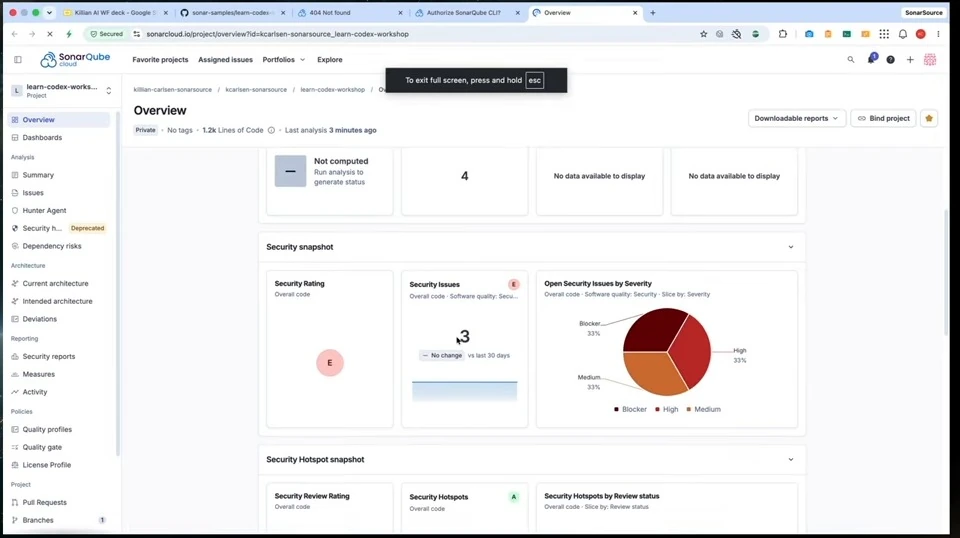Open Quality gate page
Image resolution: width=960 pixels, height=538 pixels.
59,447
